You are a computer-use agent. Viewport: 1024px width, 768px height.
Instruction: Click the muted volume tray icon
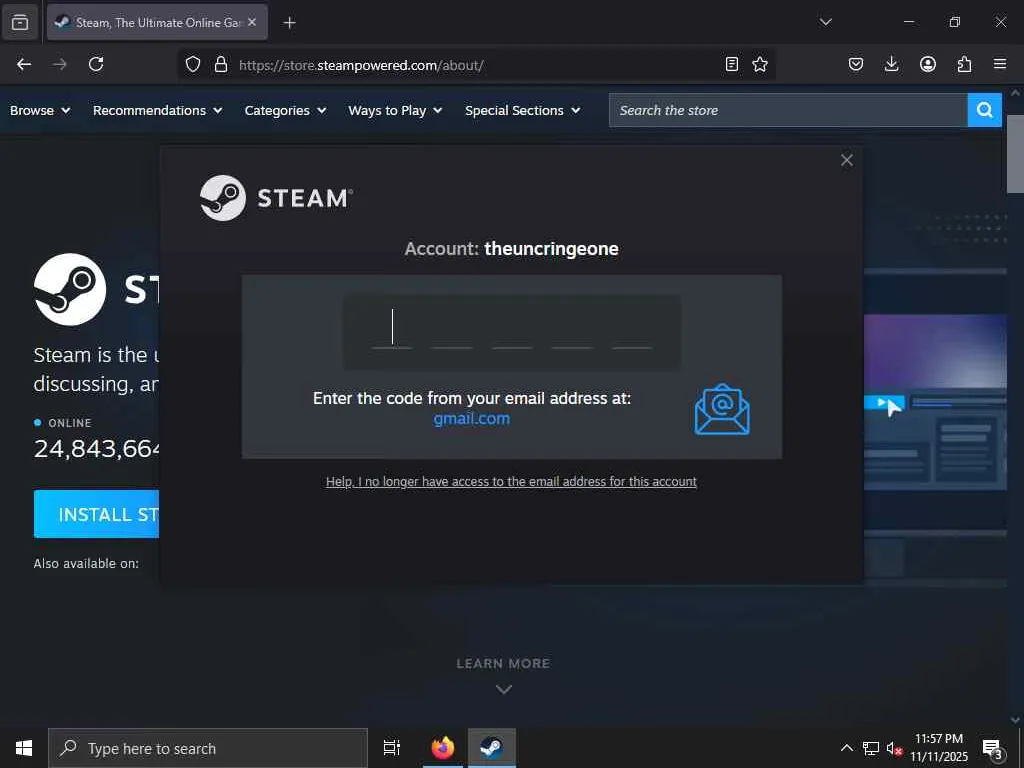pos(894,748)
